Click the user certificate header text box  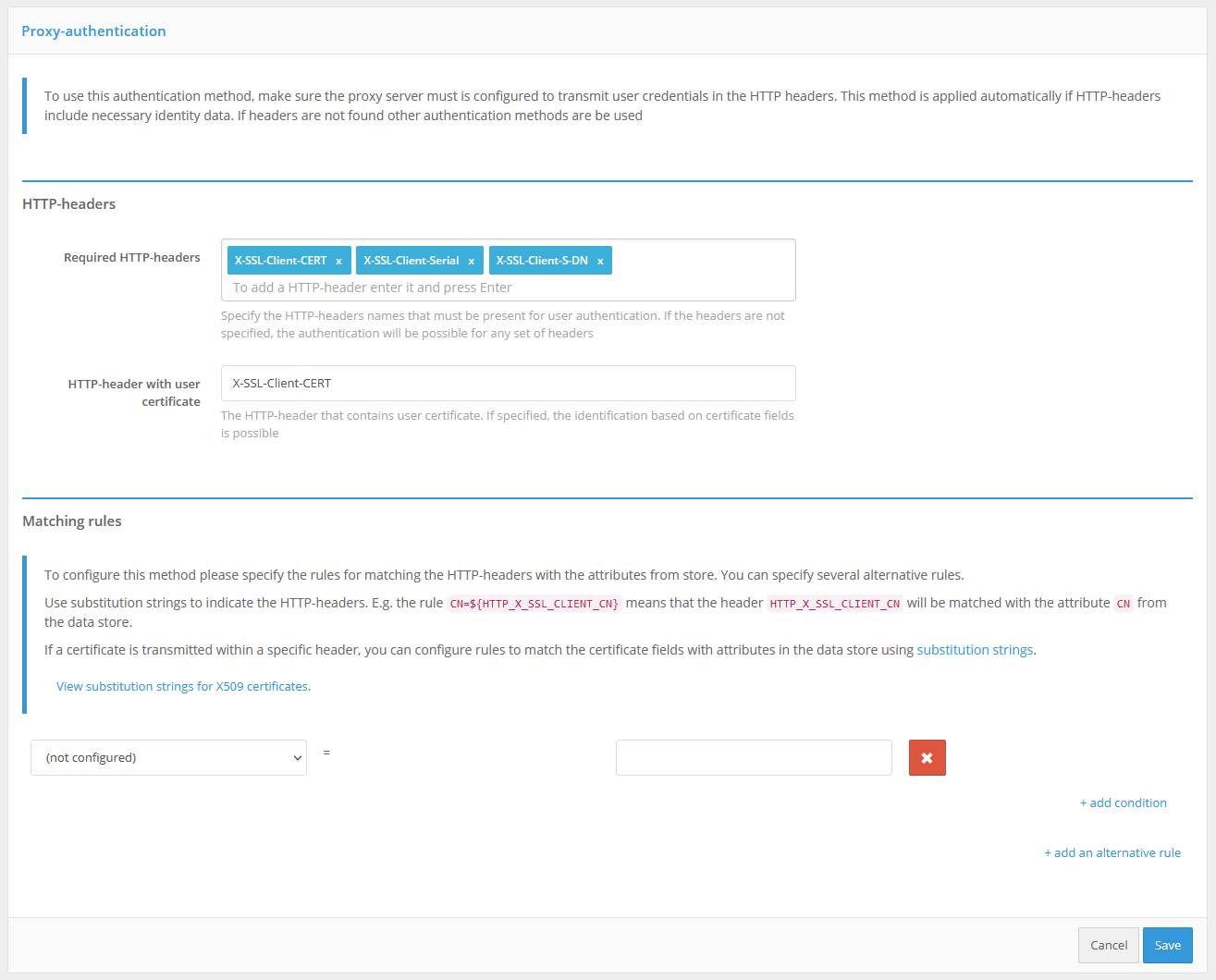point(508,384)
